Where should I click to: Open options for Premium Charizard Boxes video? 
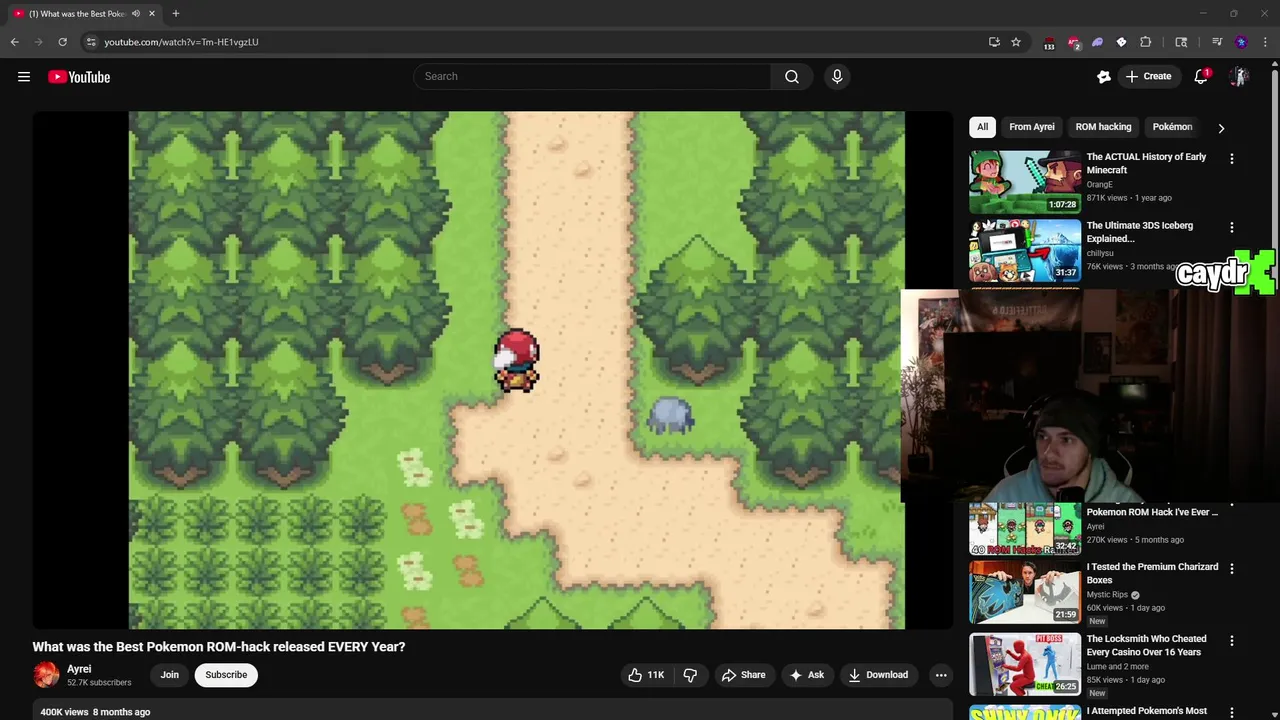point(1232,569)
